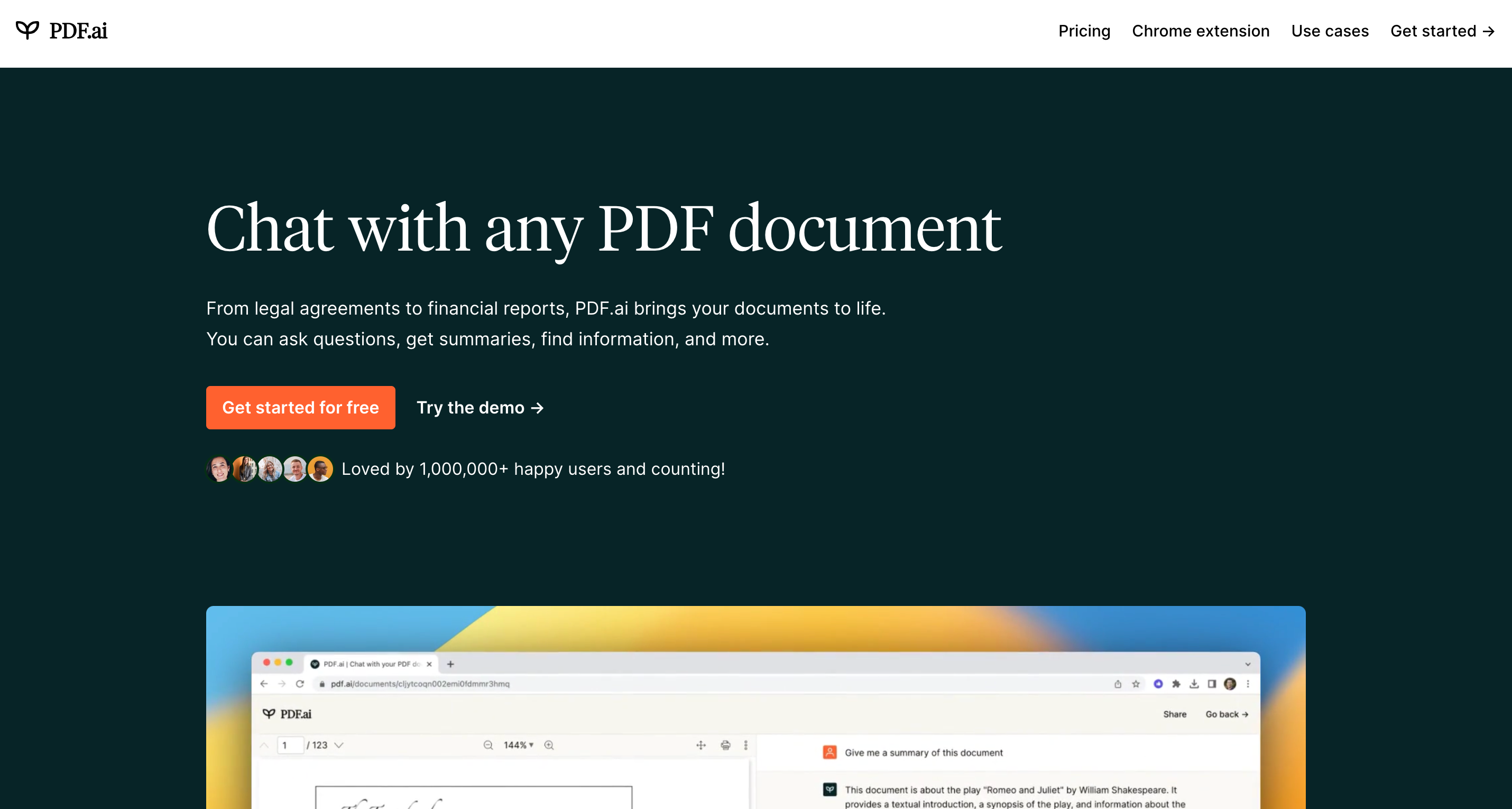Viewport: 1512px width, 809px height.
Task: Open the three-dot viewer options menu
Action: [746, 745]
